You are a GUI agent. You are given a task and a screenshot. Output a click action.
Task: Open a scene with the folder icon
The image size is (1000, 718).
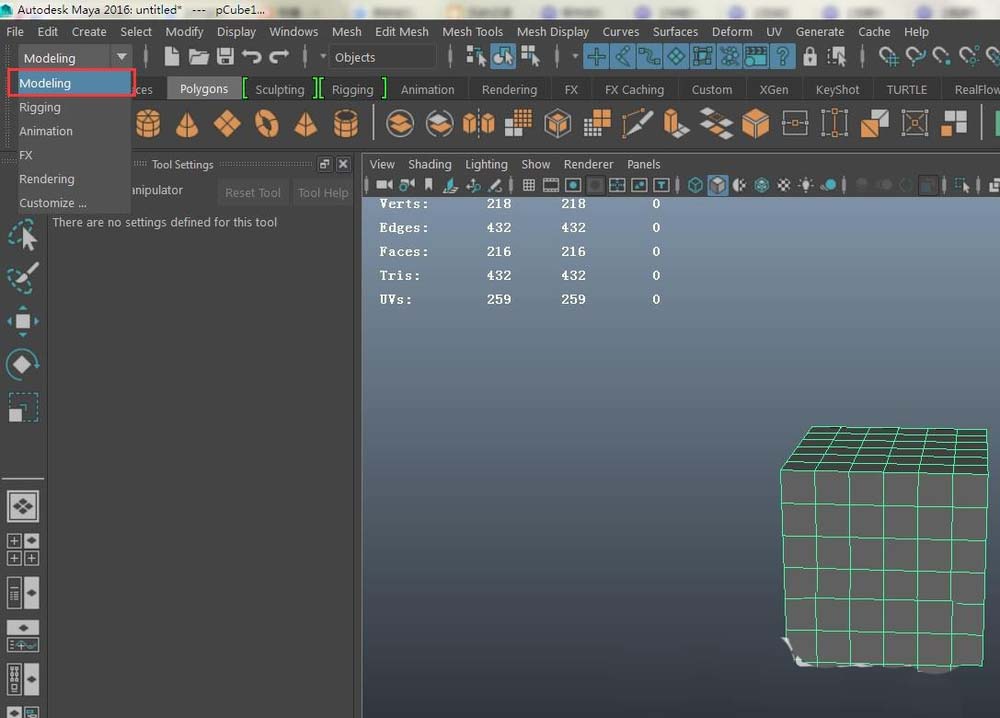[199, 57]
